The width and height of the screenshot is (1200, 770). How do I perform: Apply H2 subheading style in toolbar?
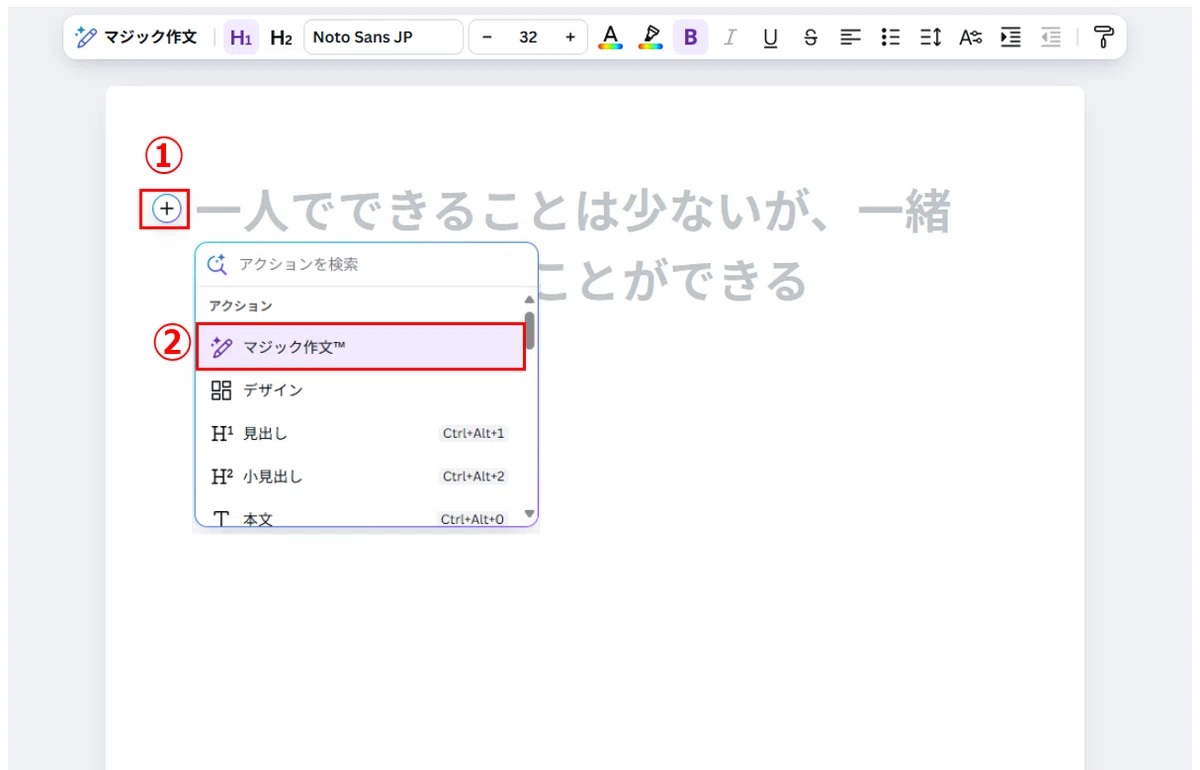coord(281,37)
